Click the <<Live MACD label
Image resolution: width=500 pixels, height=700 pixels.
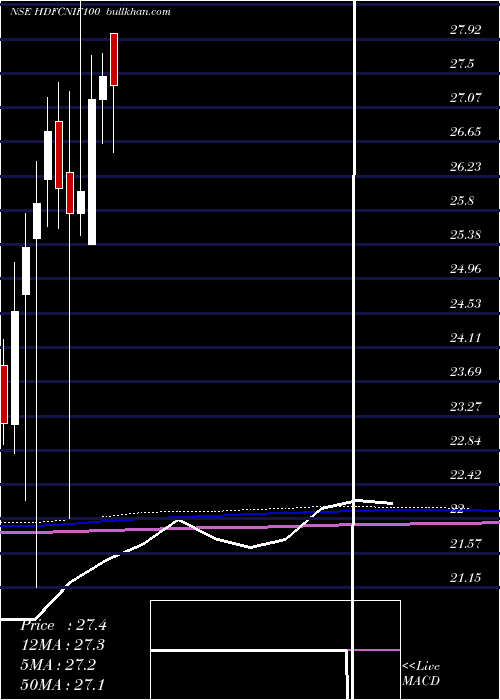click(x=421, y=673)
